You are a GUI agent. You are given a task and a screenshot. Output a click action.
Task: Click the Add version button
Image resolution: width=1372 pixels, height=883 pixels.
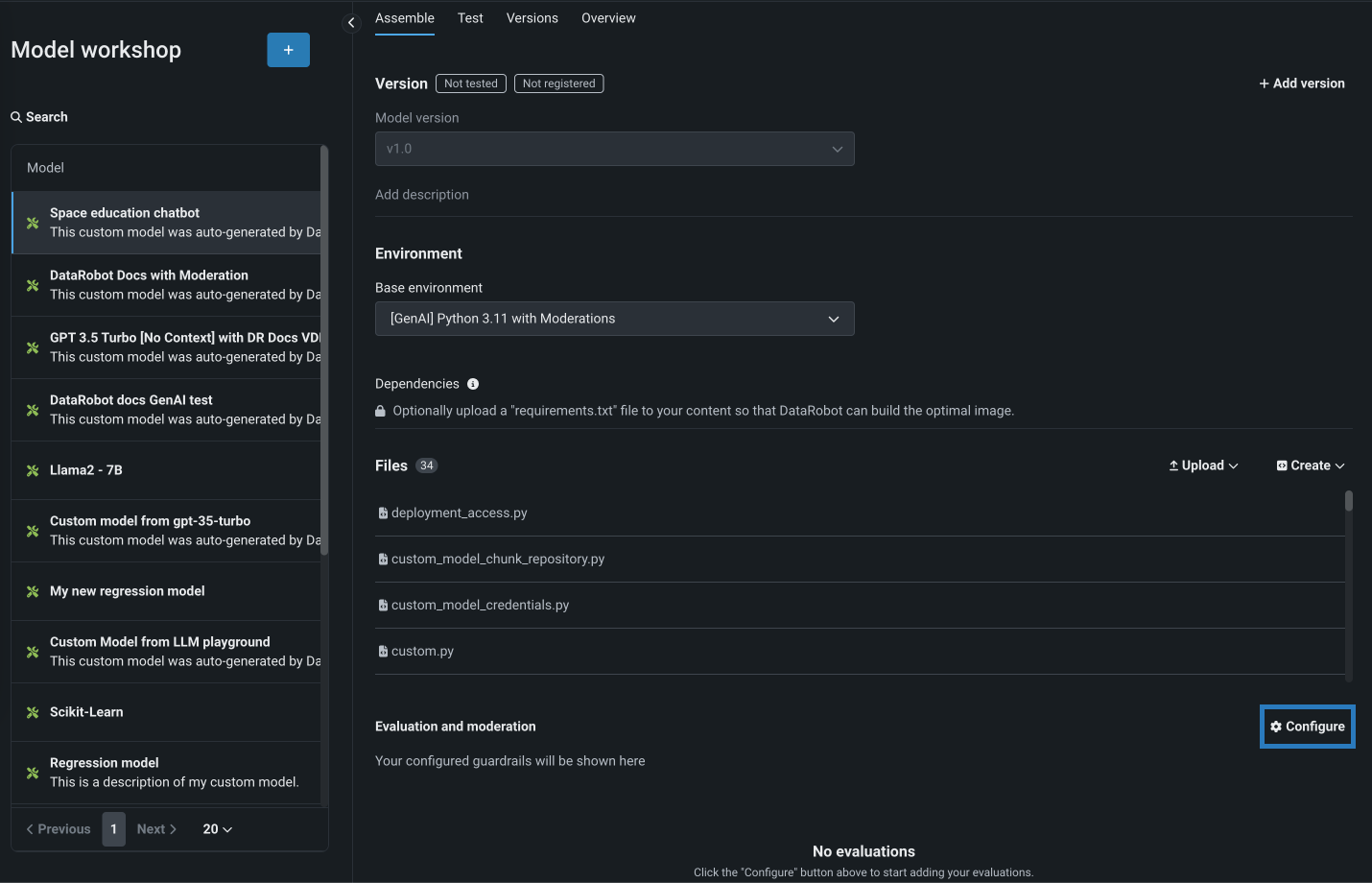pos(1301,83)
